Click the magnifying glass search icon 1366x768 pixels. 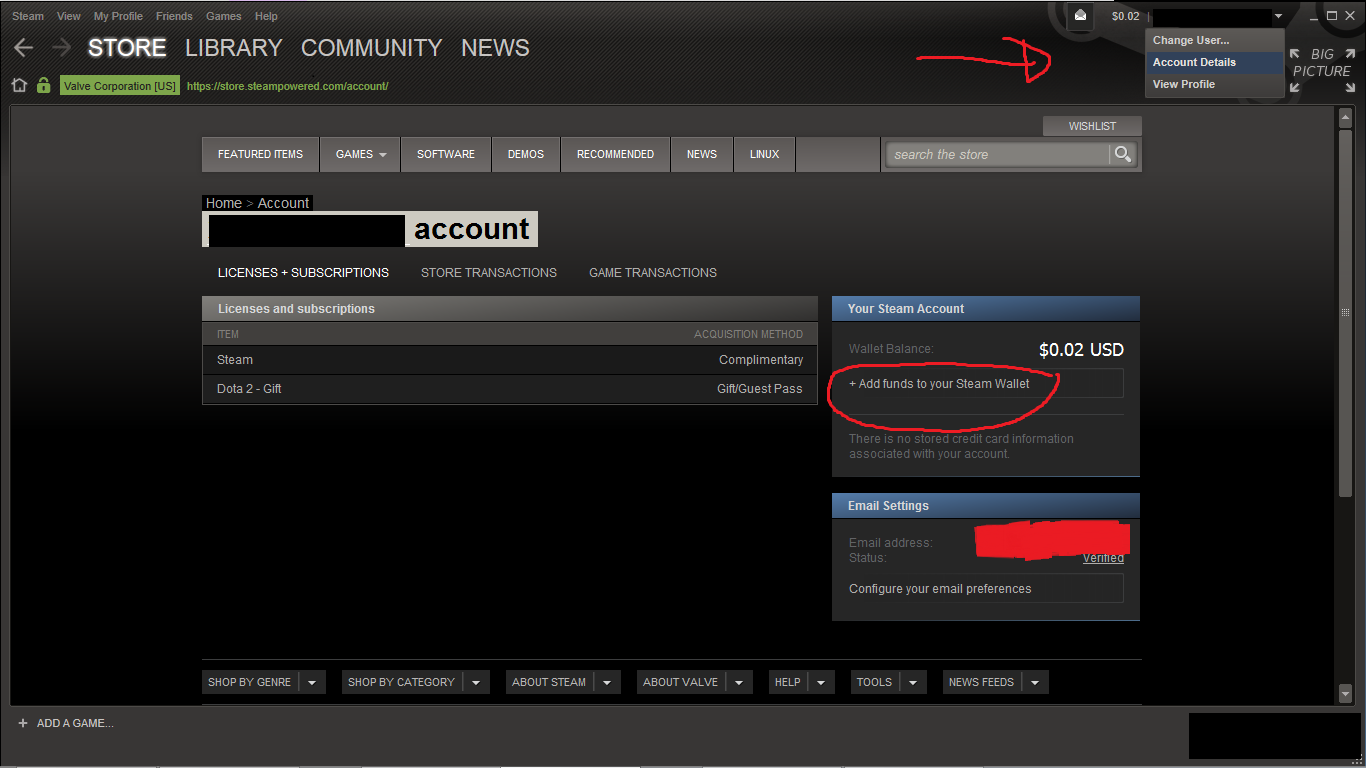(1123, 154)
